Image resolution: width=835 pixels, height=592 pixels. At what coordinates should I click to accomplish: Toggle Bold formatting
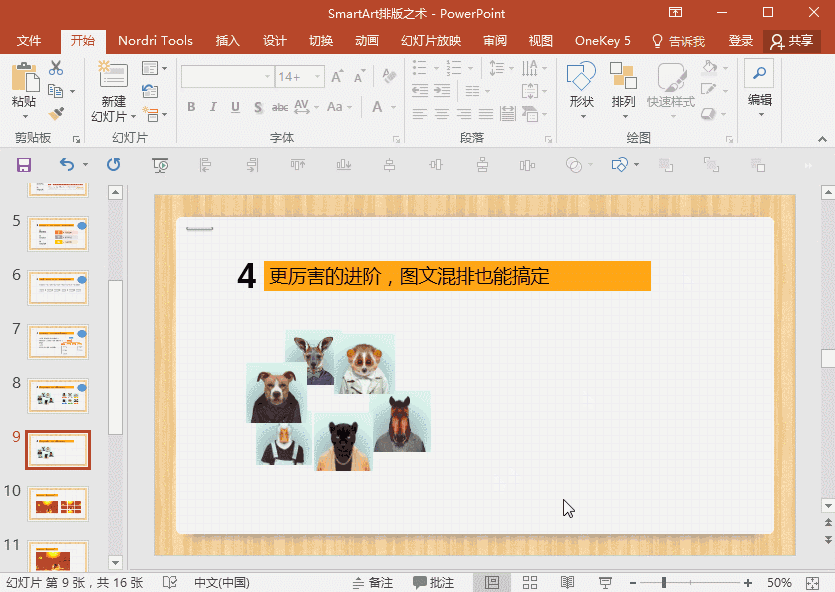[191, 107]
